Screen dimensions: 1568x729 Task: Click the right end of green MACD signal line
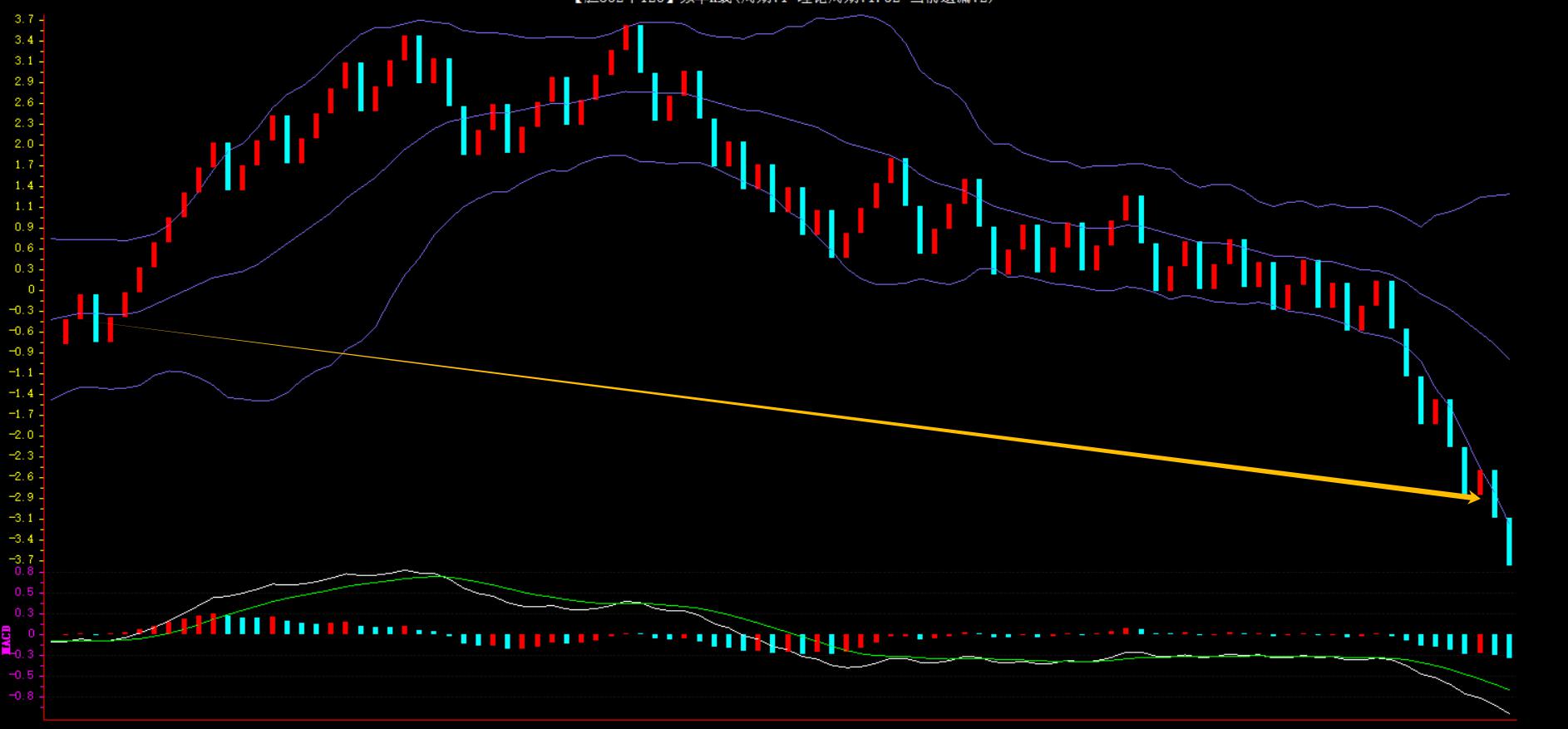click(x=1508, y=689)
